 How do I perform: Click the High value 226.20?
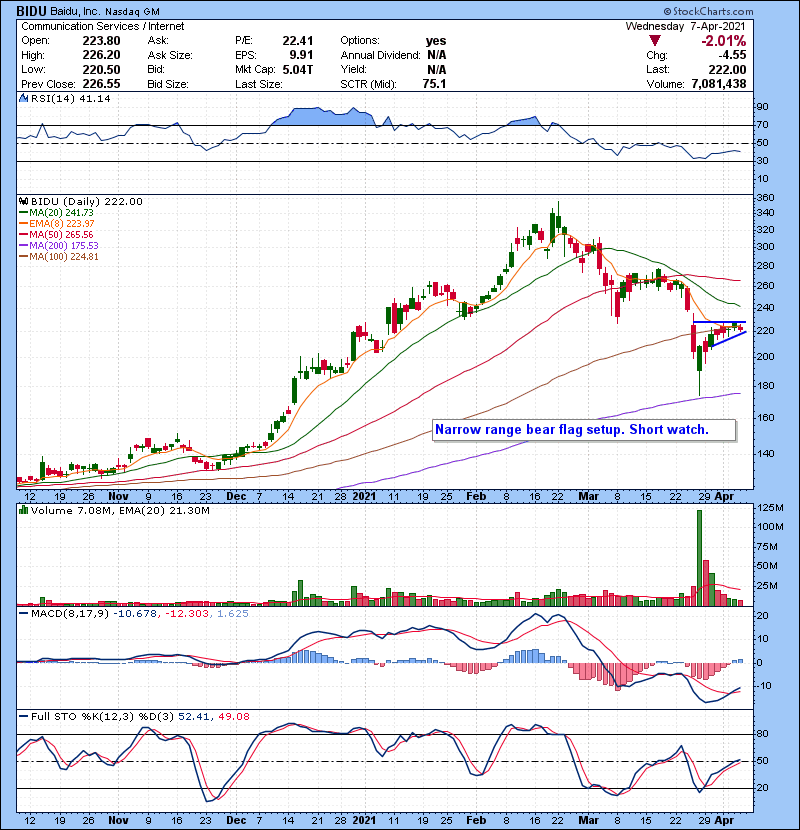click(101, 55)
